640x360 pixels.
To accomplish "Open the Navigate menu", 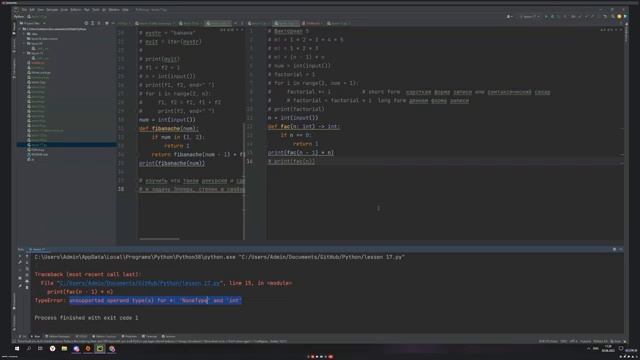I will click(x=52, y=10).
